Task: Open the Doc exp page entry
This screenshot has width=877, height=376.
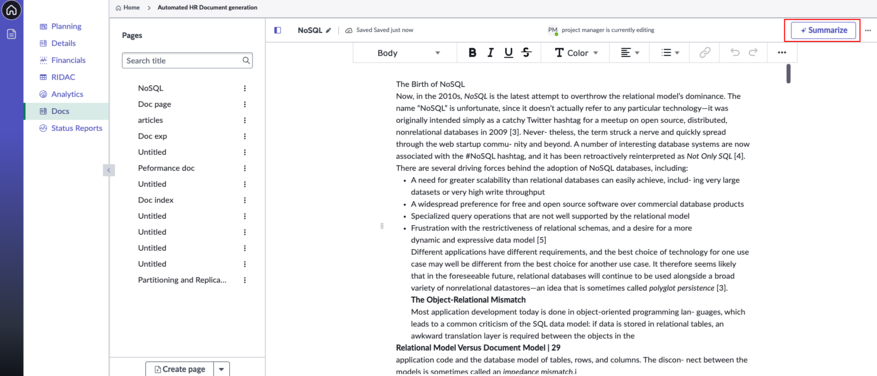Action: 153,136
